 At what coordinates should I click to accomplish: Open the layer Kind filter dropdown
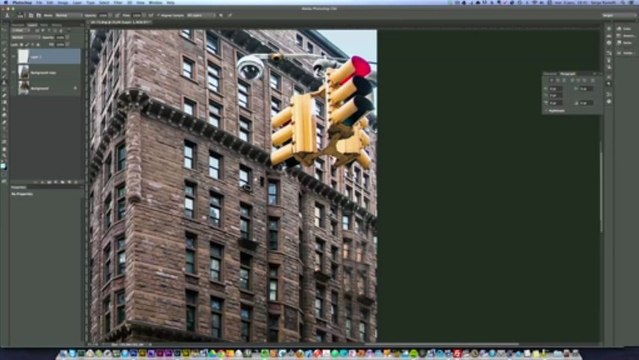pos(20,30)
